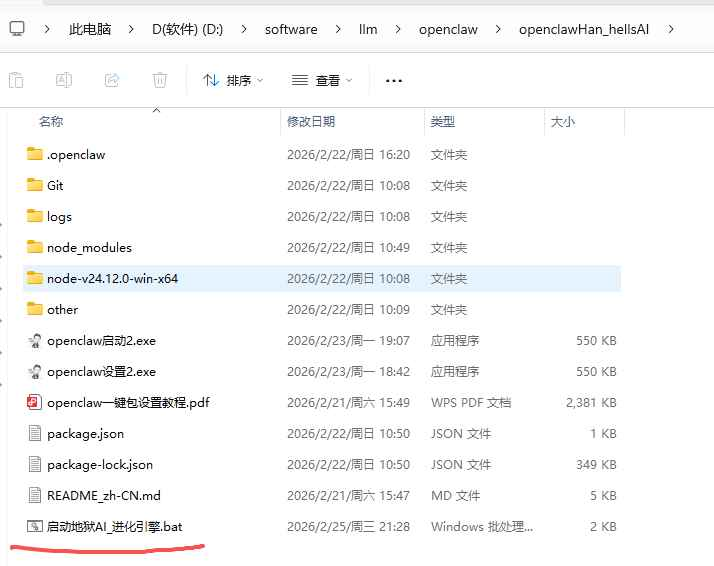Viewport: 714px width, 566px height.
Task: Open the 排序 sort dropdown
Action: (x=233, y=81)
